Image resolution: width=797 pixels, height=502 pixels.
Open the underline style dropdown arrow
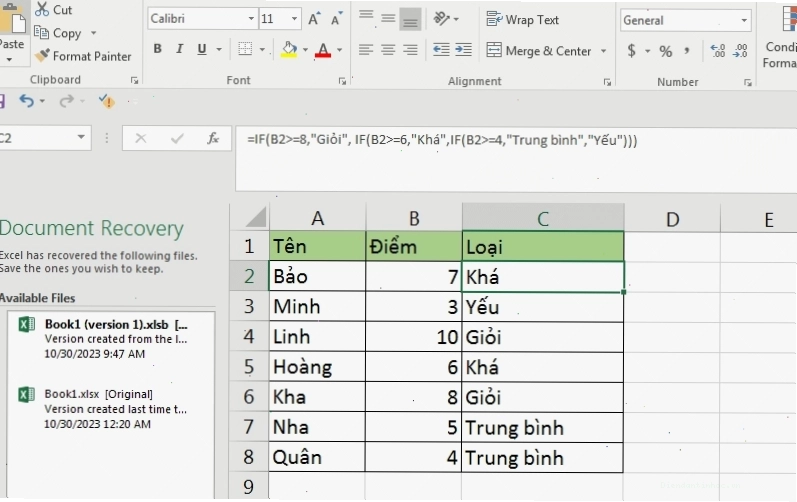(x=219, y=49)
